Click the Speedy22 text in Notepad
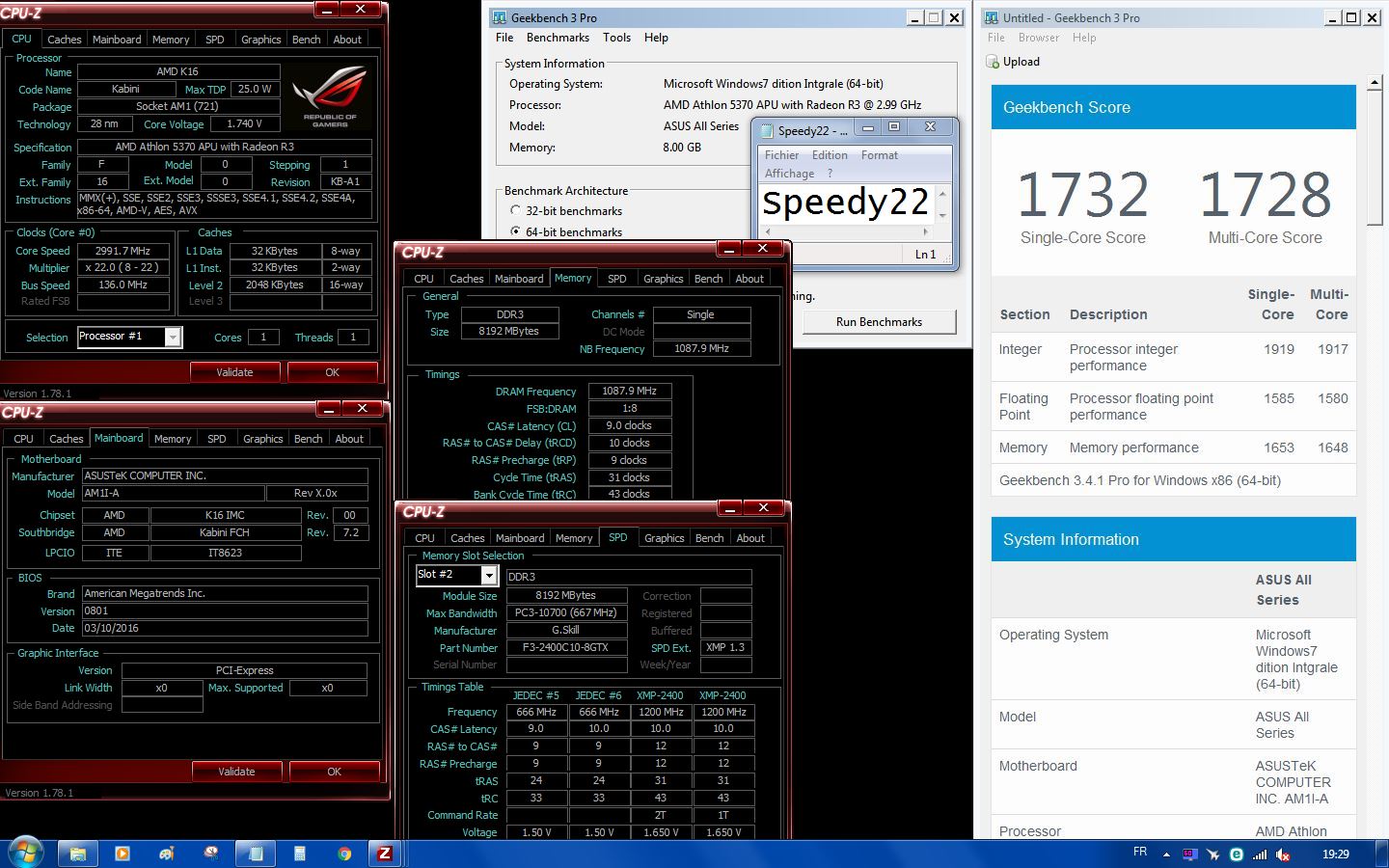This screenshot has height=868, width=1389. pos(845,203)
